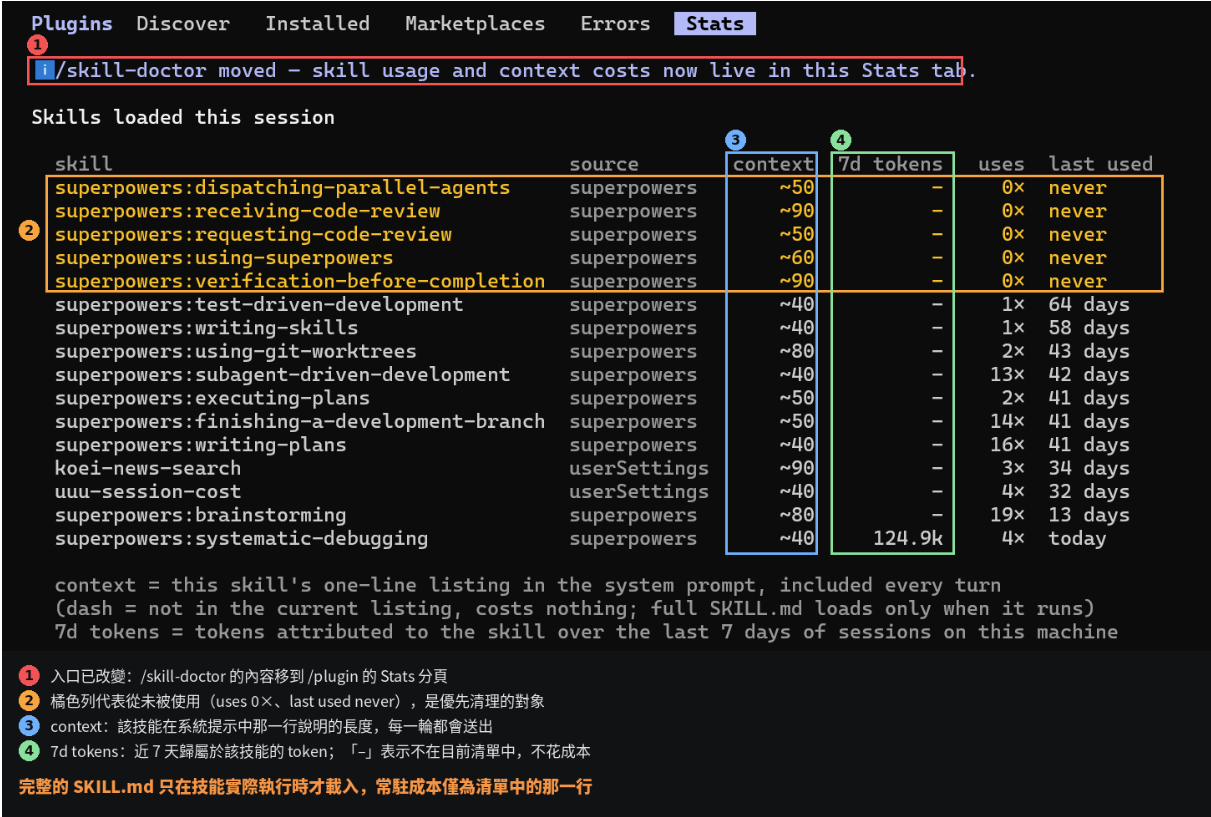Click the "source" column header
Image resolution: width=1211 pixels, height=817 pixels.
coord(604,164)
